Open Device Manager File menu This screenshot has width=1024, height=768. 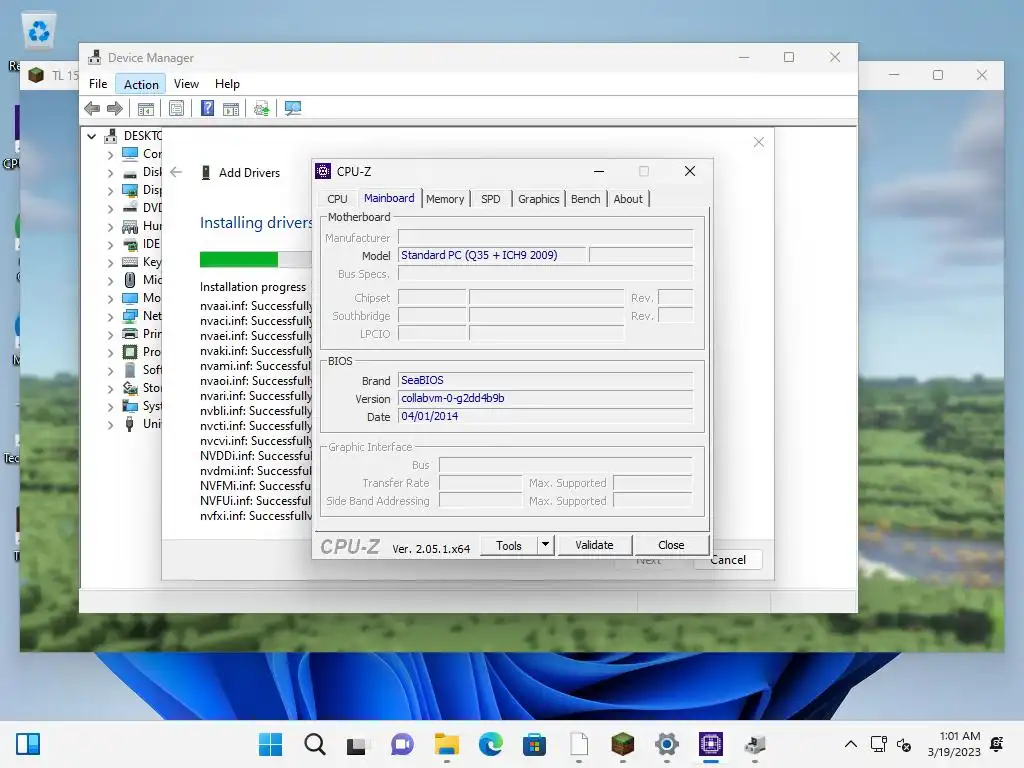coord(98,84)
